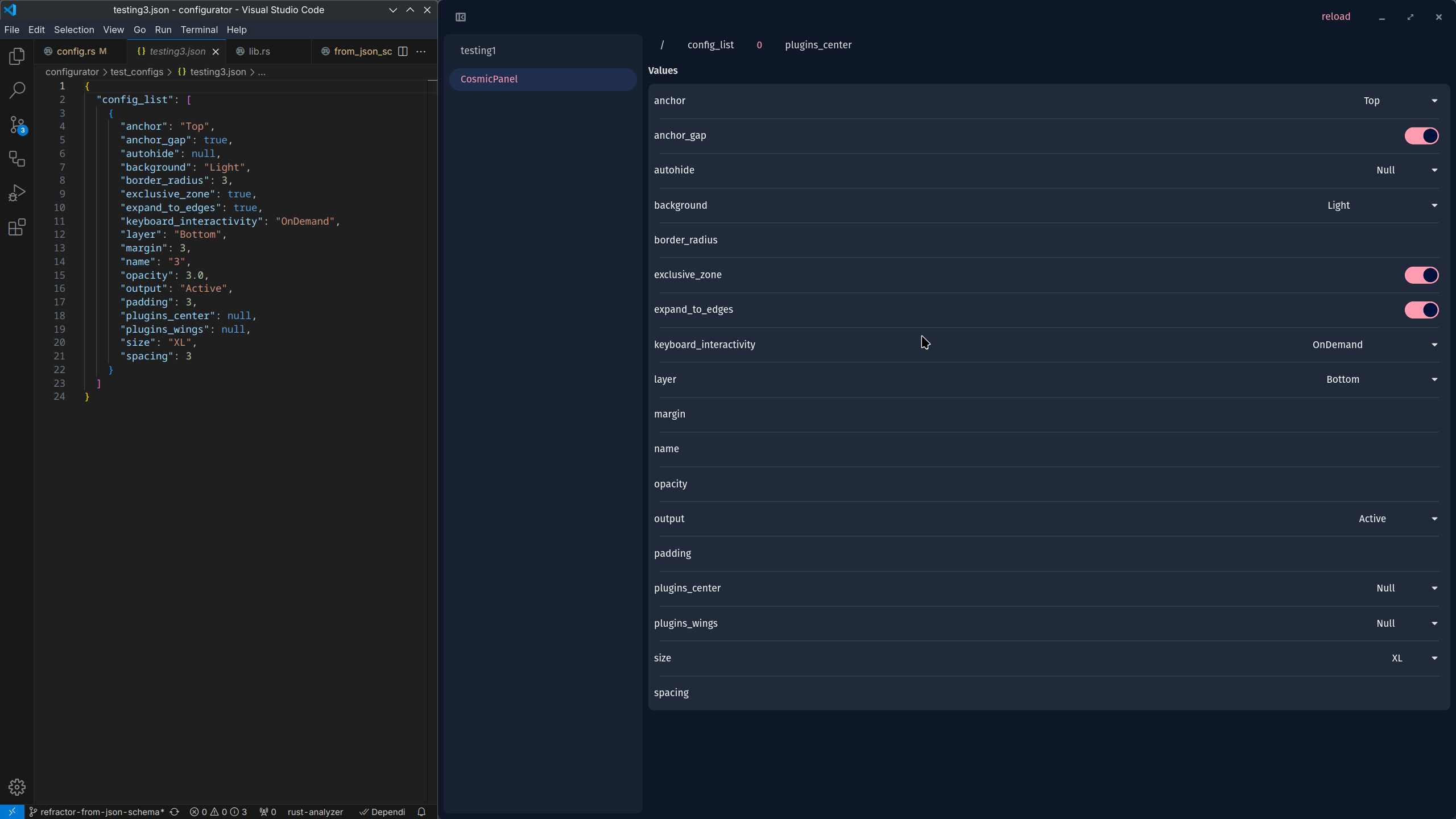Toggle the configurator sidebar panel icon

[461, 17]
